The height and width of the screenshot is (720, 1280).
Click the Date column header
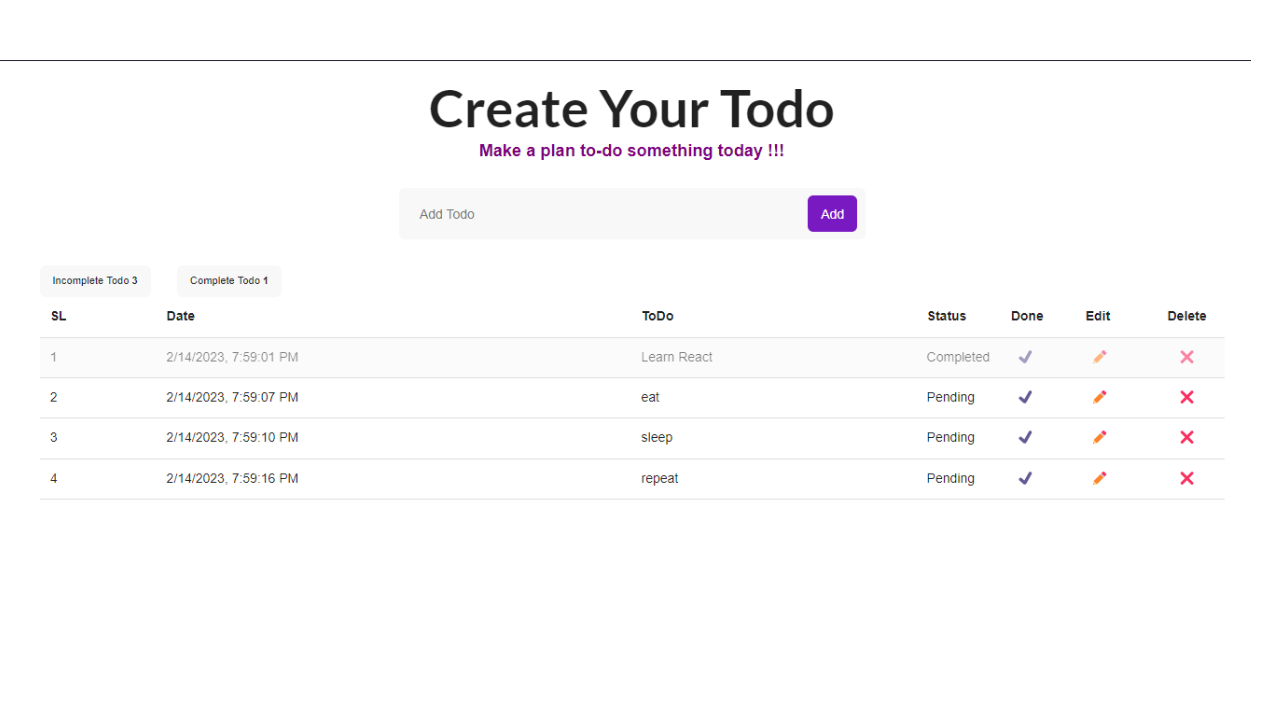pyautogui.click(x=181, y=316)
